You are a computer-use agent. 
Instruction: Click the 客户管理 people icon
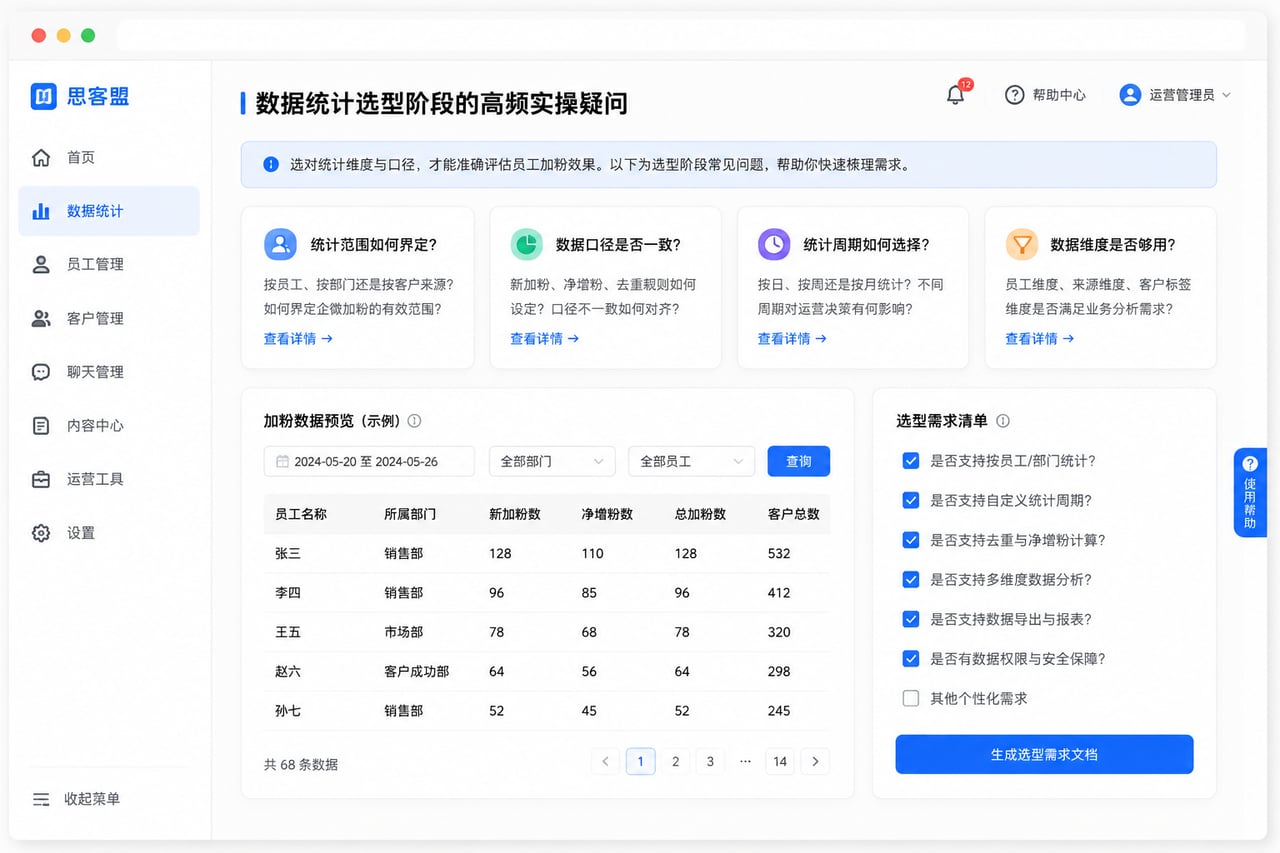coord(41,319)
